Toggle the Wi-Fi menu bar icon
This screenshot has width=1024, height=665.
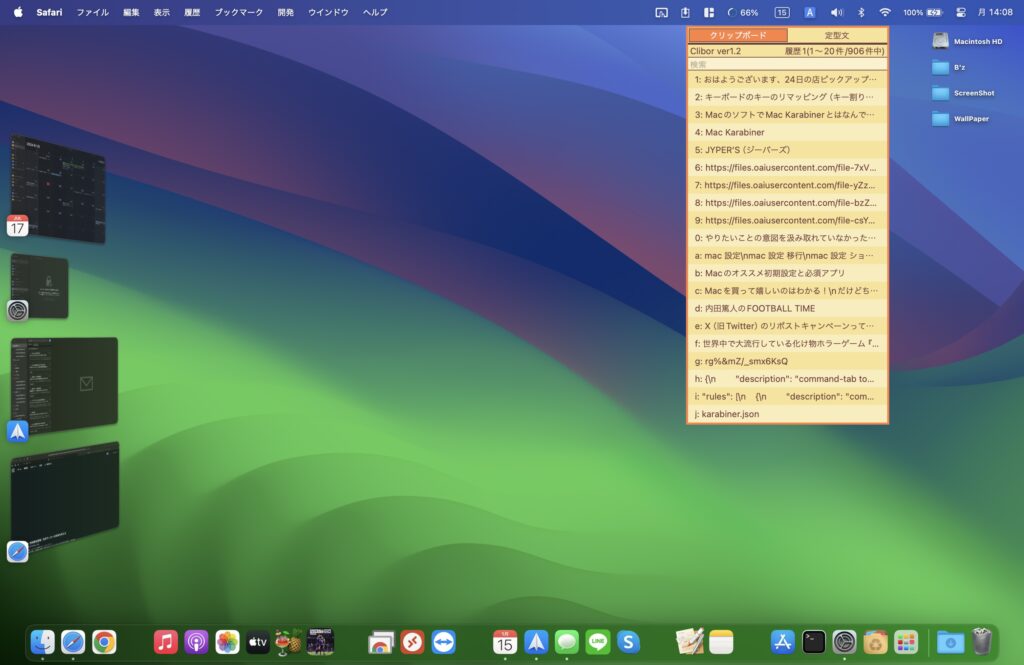point(885,12)
